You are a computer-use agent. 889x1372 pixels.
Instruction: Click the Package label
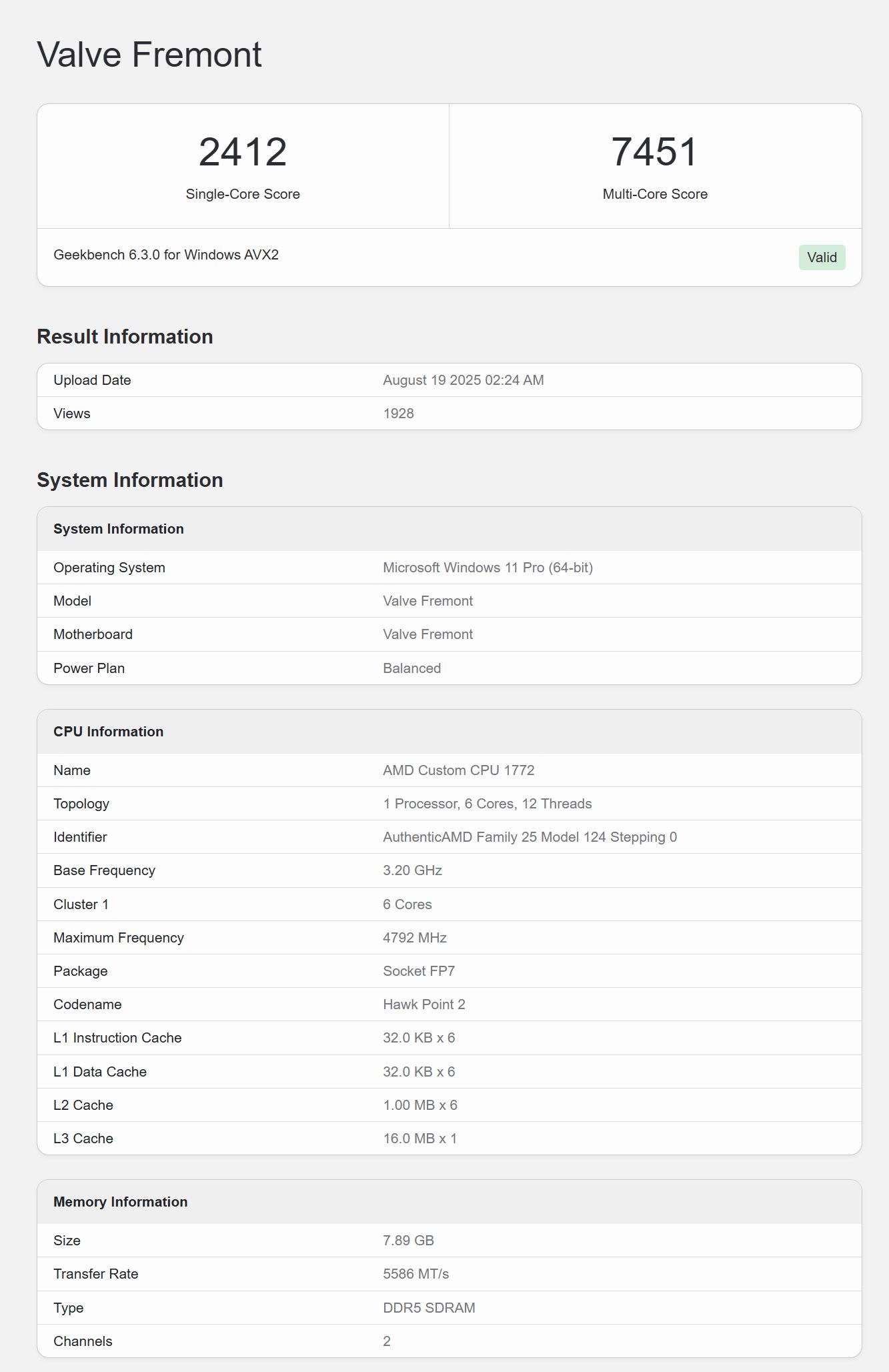point(81,971)
